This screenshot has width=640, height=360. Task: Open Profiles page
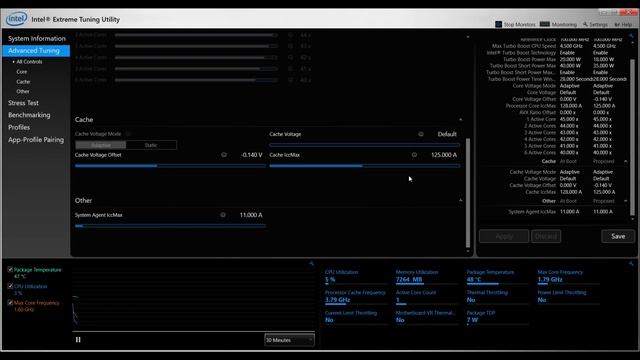pyautogui.click(x=19, y=127)
